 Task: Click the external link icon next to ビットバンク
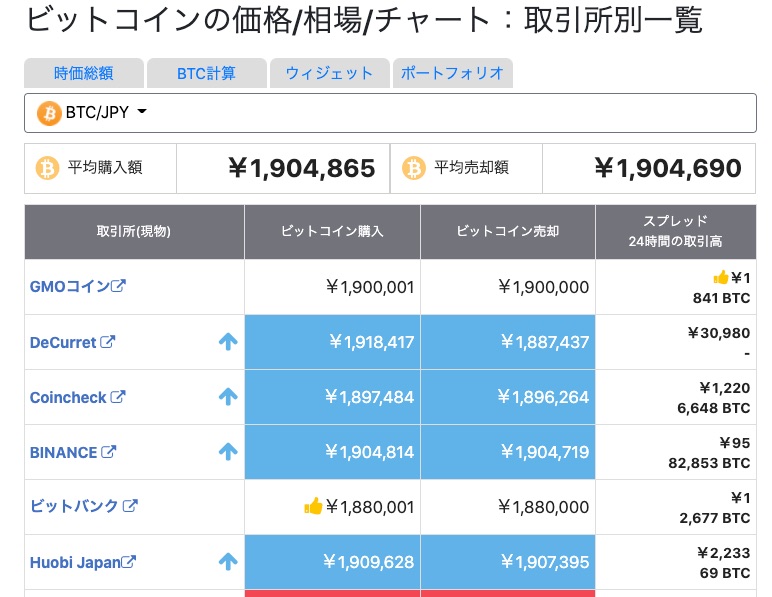(x=130, y=506)
